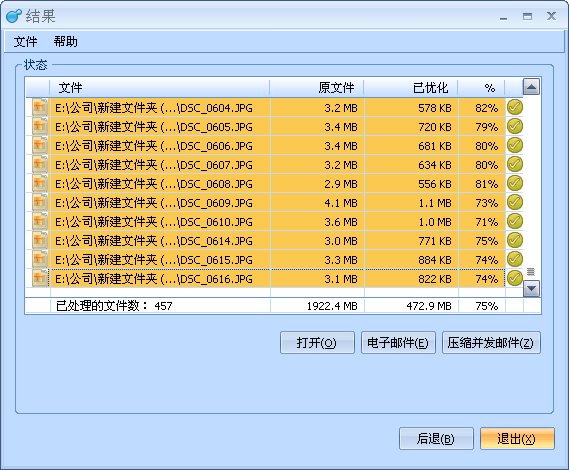Viewport: 569px width, 470px height.
Task: Click the 压缩并发邮件(Z) button
Action: pyautogui.click(x=491, y=342)
